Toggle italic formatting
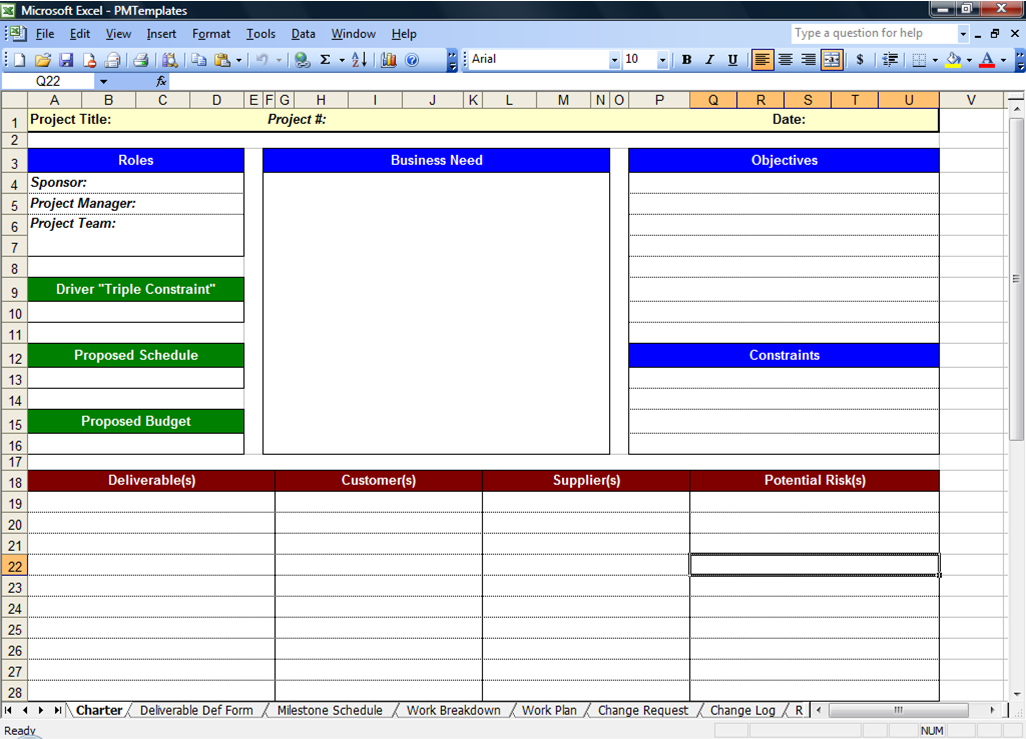The height and width of the screenshot is (739, 1026). (x=709, y=59)
